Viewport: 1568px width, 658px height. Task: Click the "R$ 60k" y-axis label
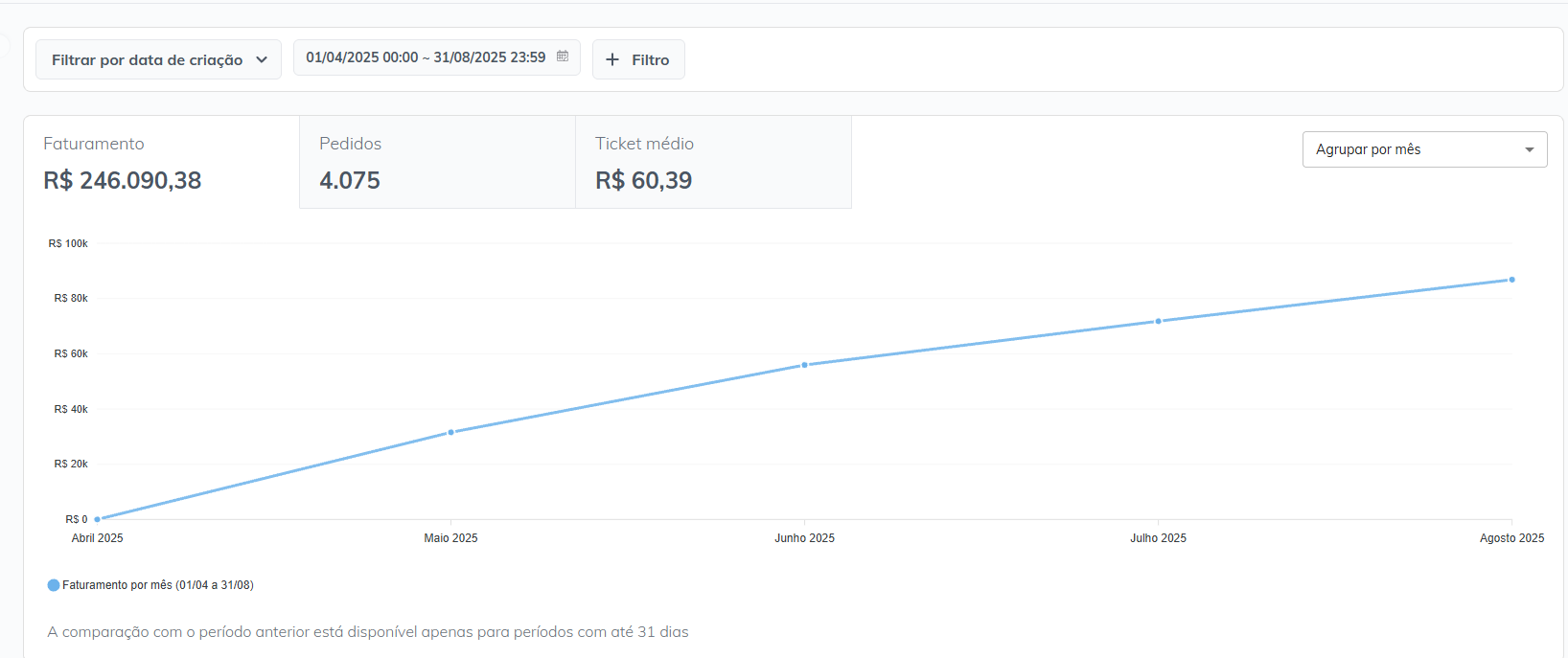[71, 353]
